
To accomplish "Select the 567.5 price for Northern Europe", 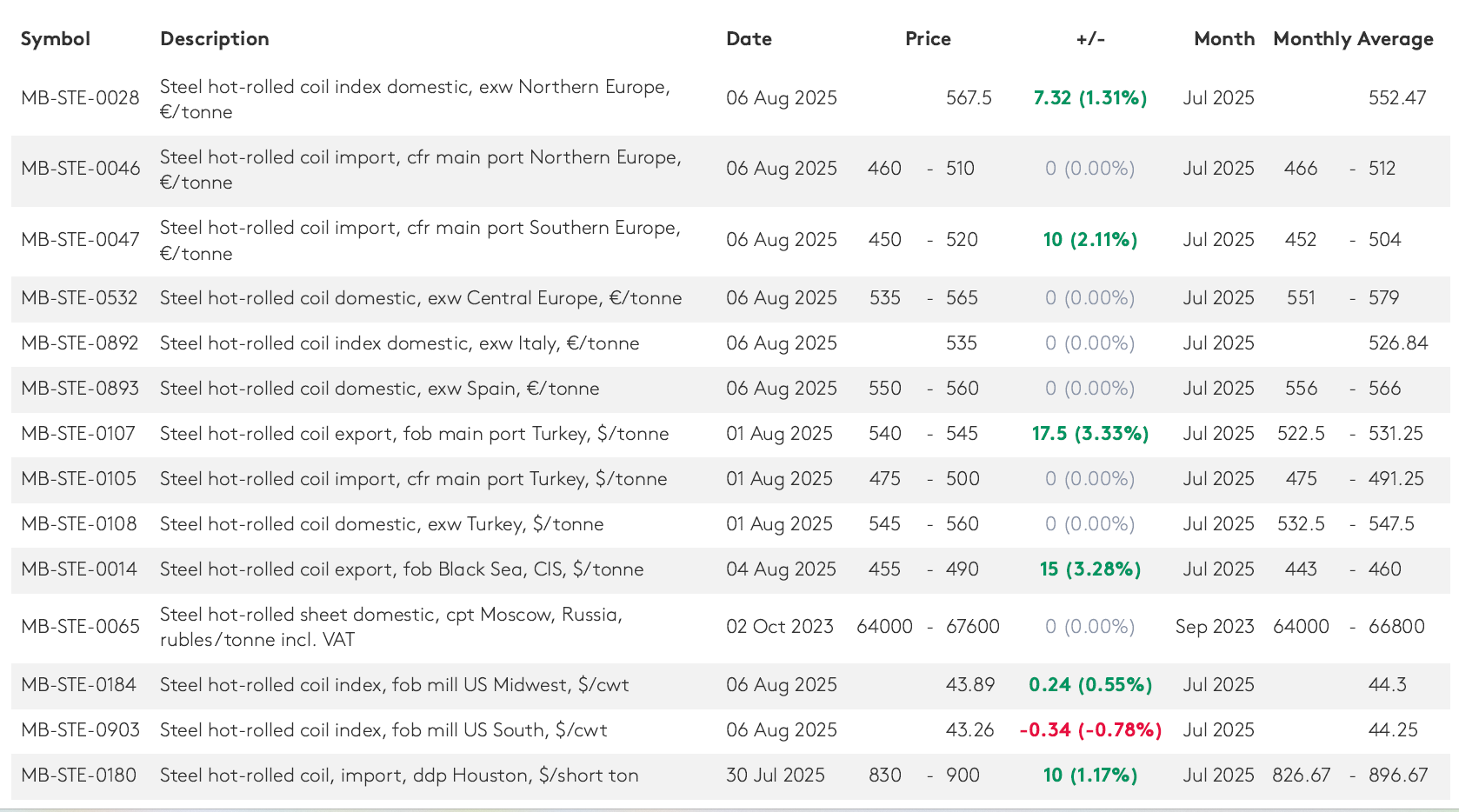I will click(x=969, y=98).
